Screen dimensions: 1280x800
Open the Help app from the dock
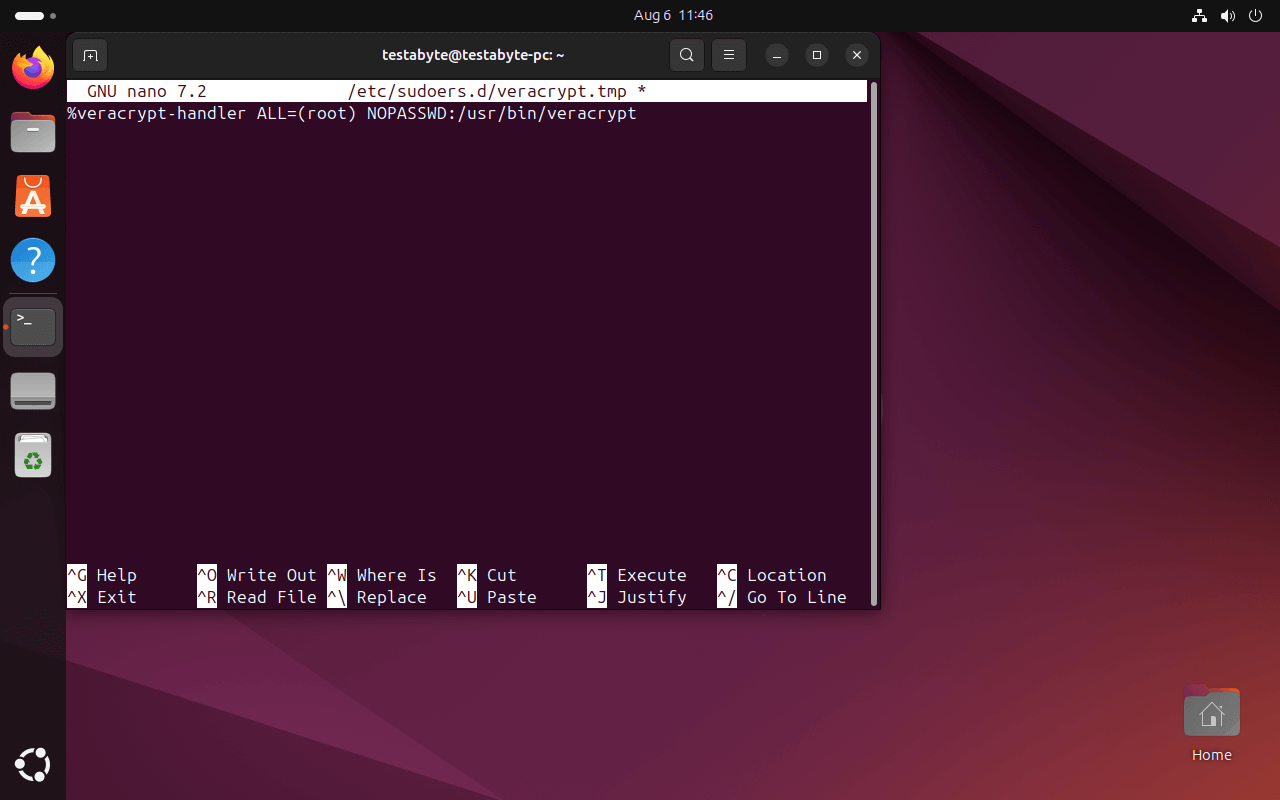33,260
